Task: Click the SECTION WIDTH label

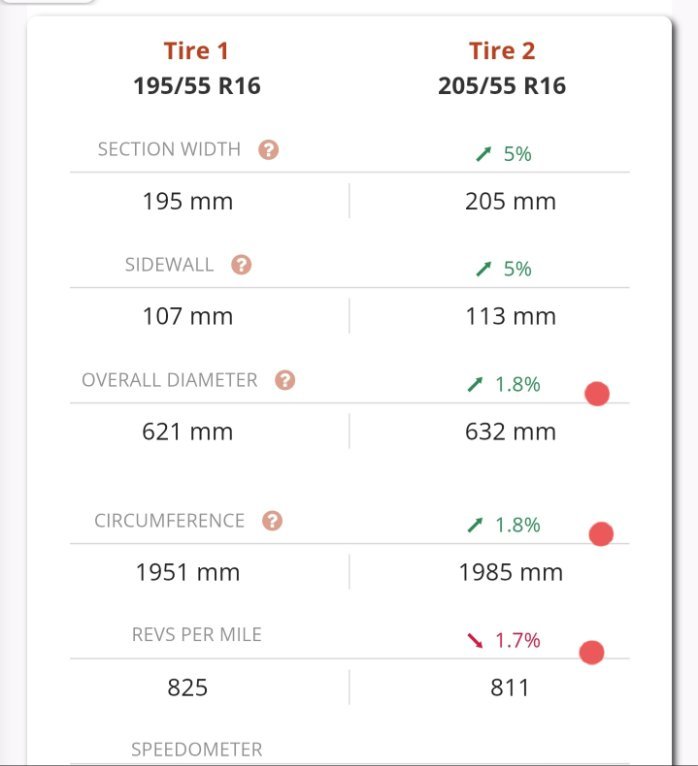Action: point(169,149)
